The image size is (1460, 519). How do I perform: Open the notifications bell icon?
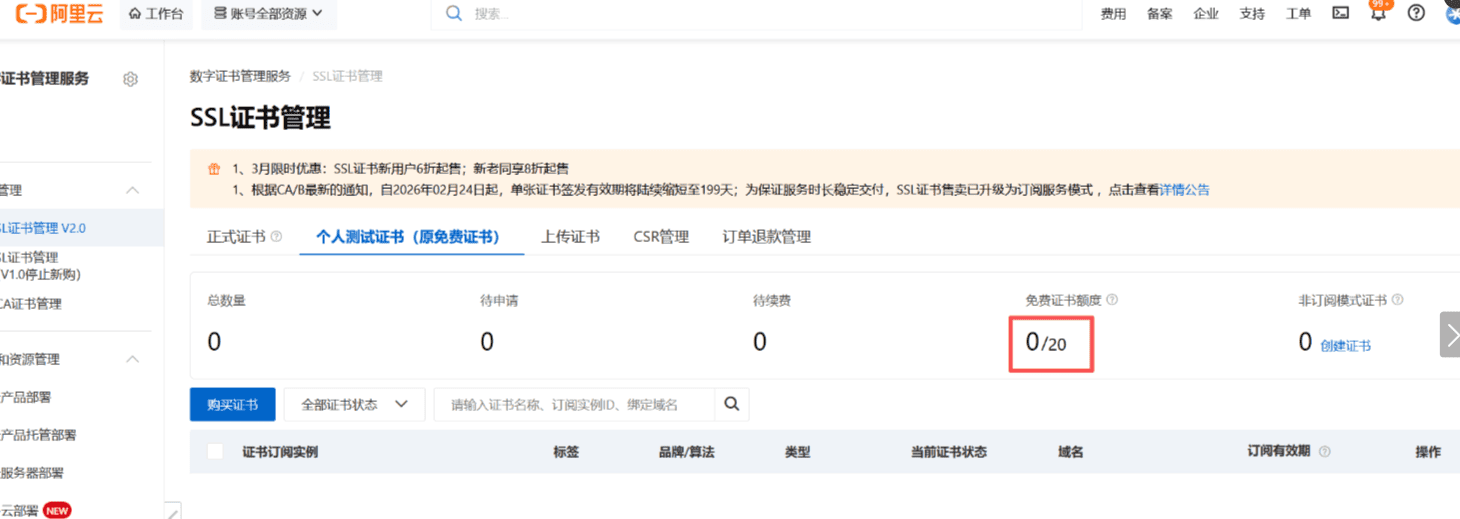(x=1378, y=14)
